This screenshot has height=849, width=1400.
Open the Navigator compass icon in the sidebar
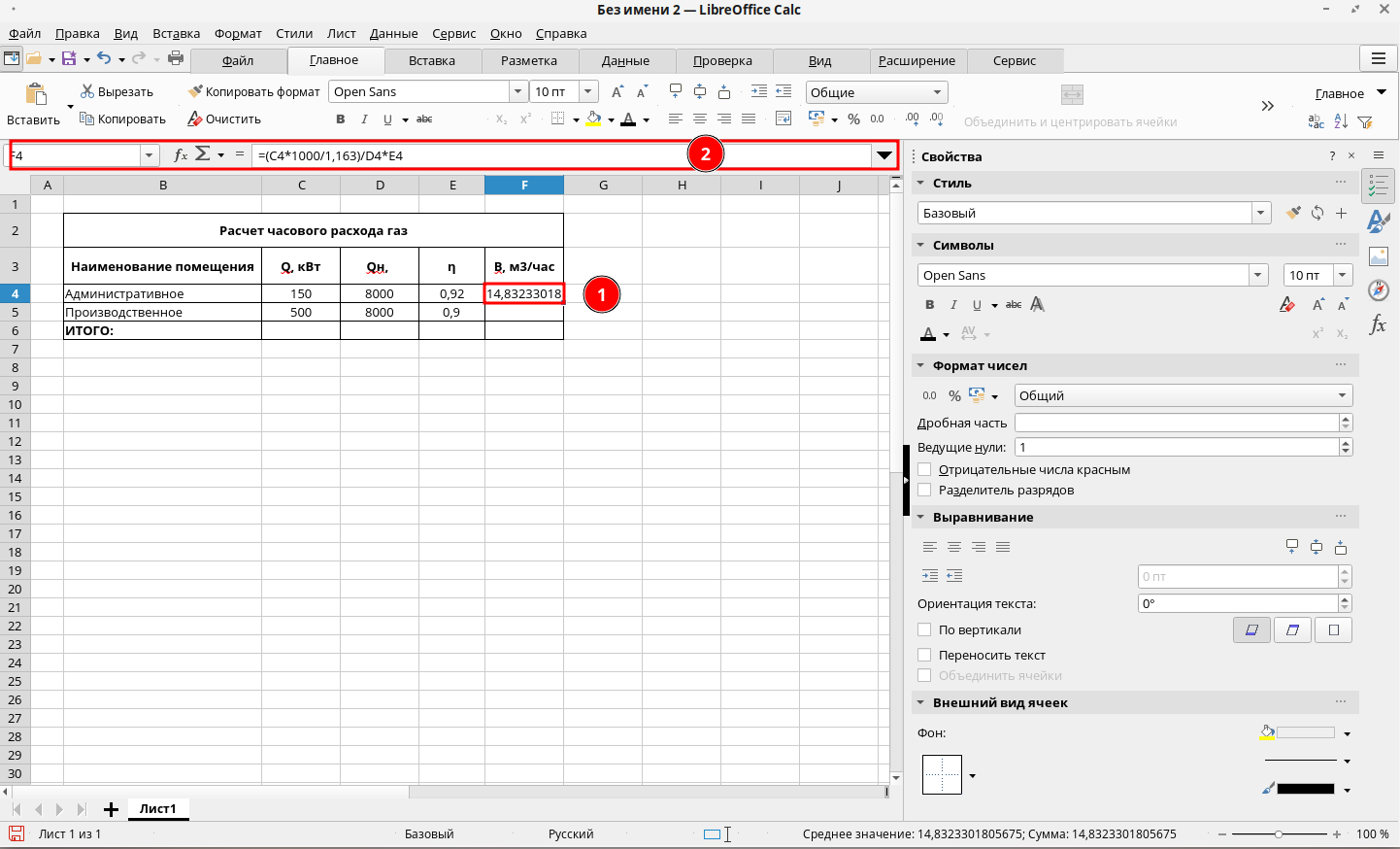pyautogui.click(x=1378, y=290)
